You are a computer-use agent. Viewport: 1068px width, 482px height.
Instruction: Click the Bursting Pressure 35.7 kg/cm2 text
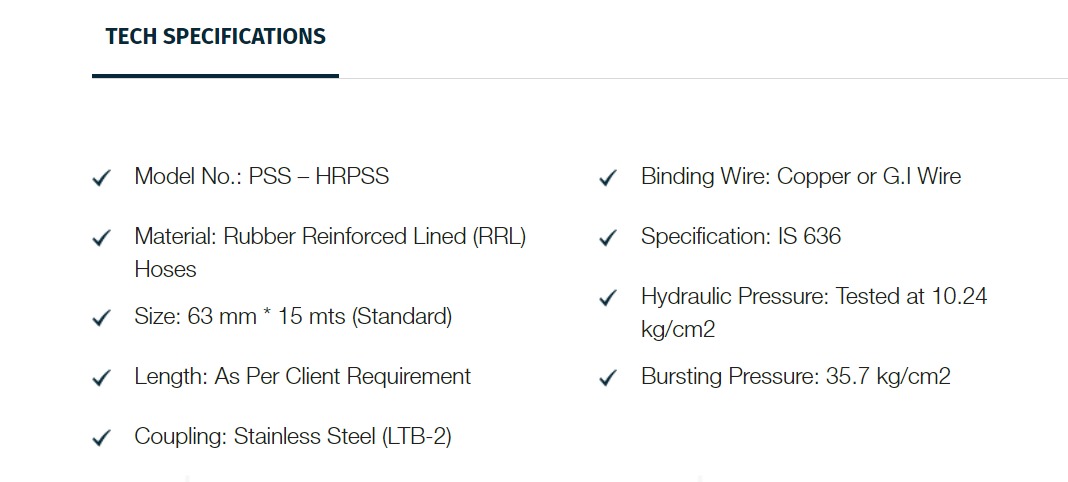point(796,376)
